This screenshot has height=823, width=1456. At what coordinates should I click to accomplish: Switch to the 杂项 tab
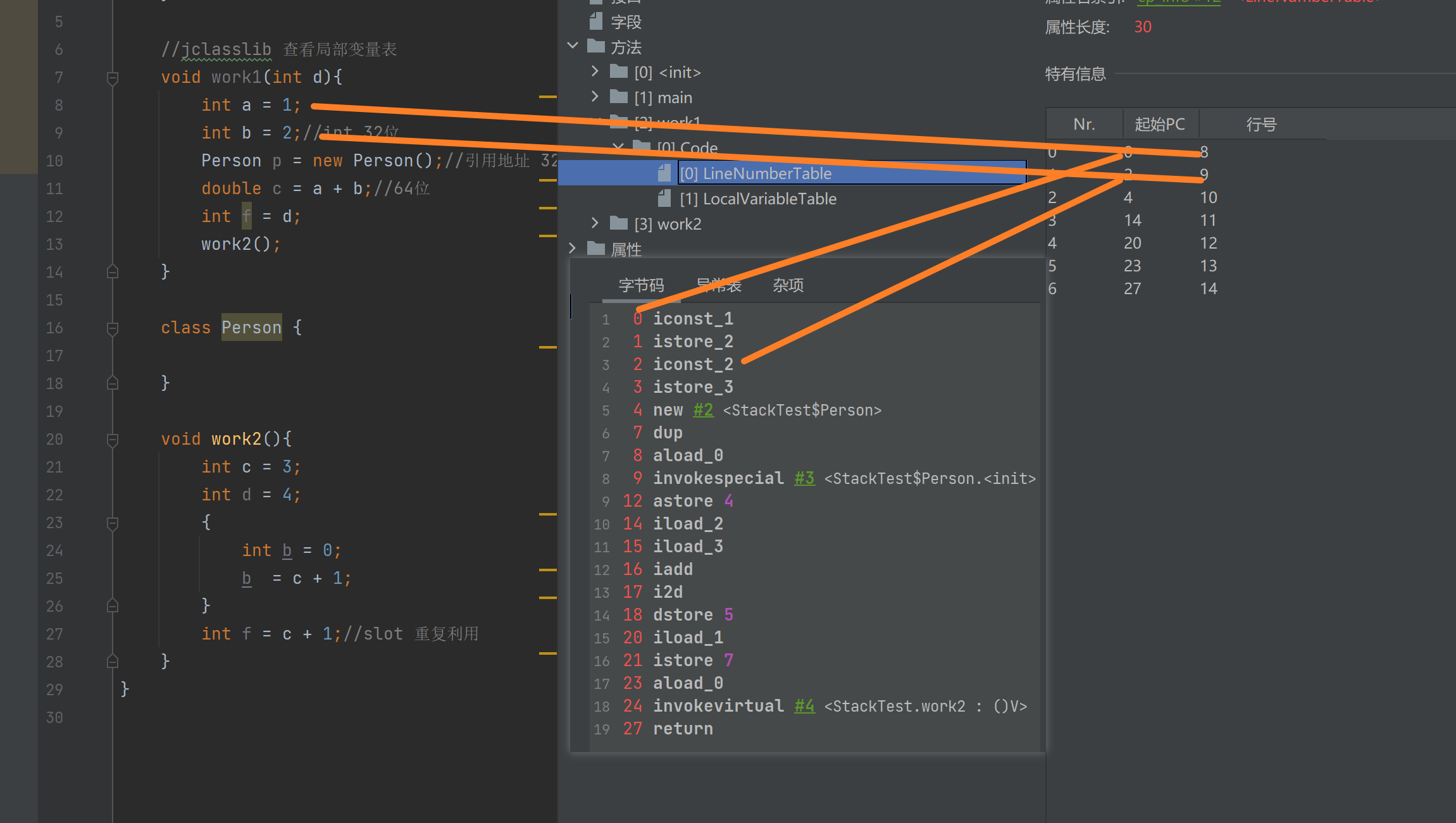[788, 285]
